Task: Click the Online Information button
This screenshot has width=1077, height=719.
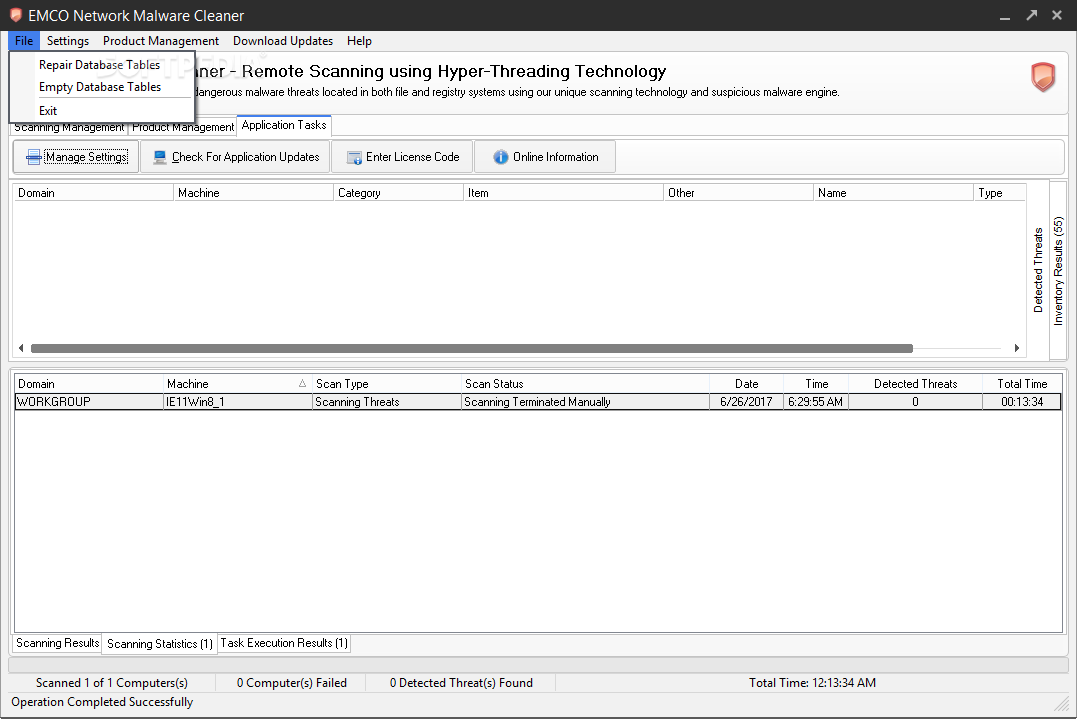Action: pyautogui.click(x=545, y=157)
